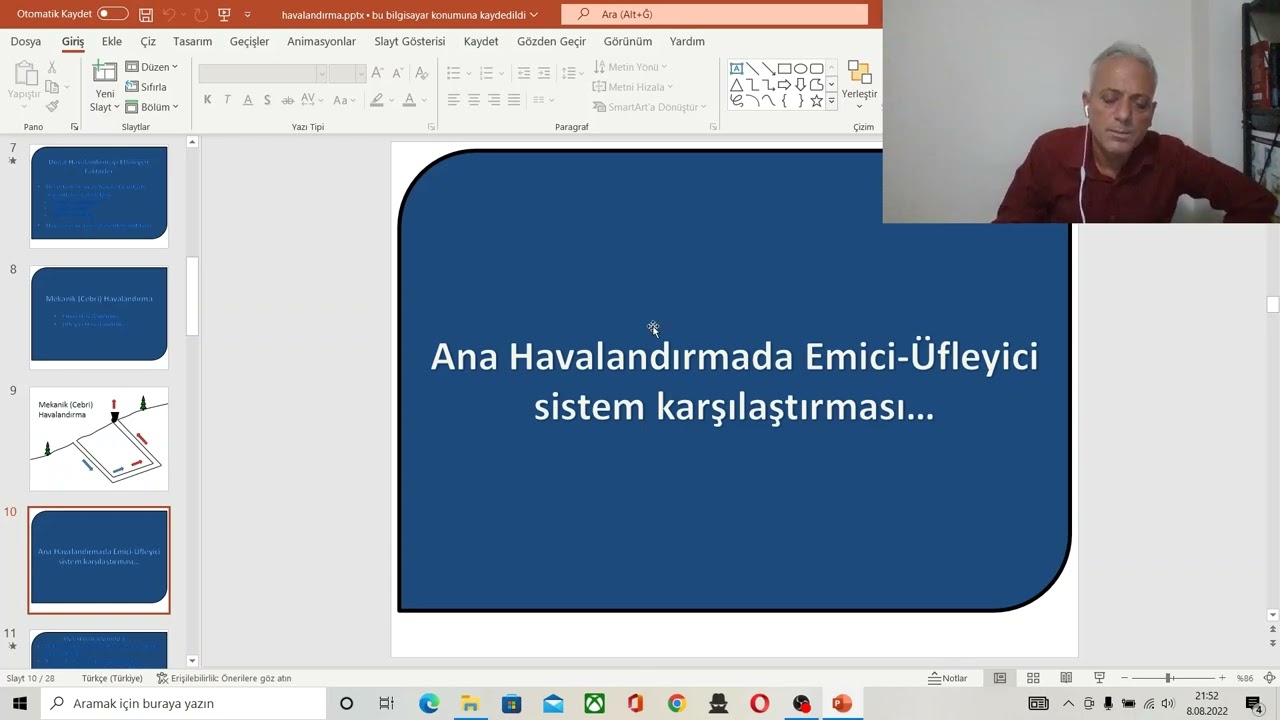Expand the shapes gallery more arrow
Image resolution: width=1280 pixels, height=720 pixels.
click(832, 101)
